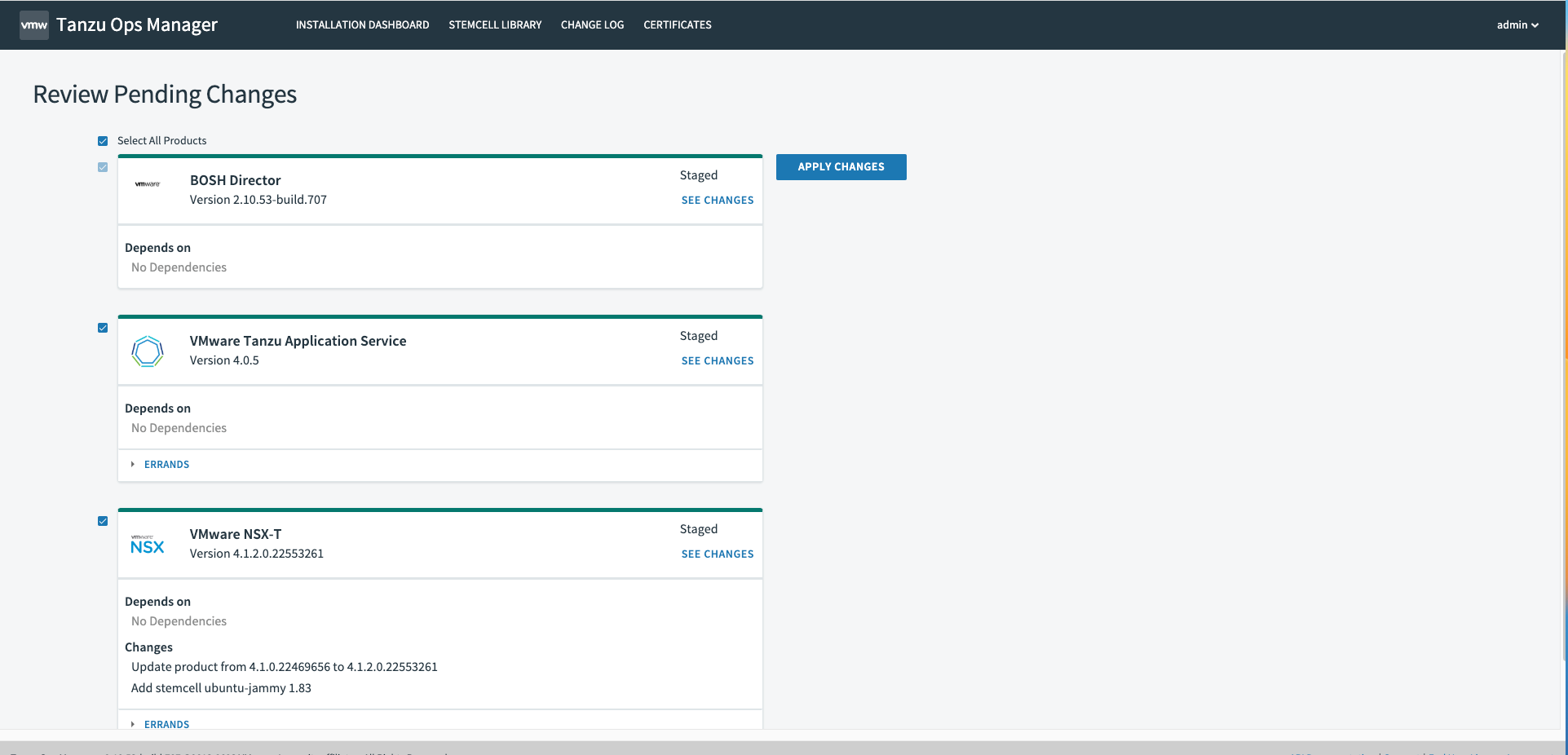Screen dimensions: 1568x755
Task: Click the VMware NSX-T product name
Action: pyautogui.click(x=236, y=534)
